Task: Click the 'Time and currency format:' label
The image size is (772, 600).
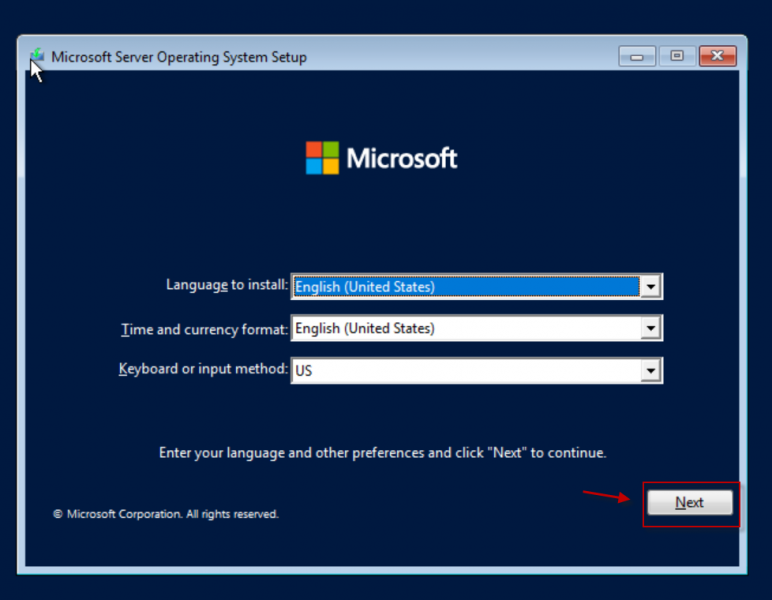Action: (204, 329)
